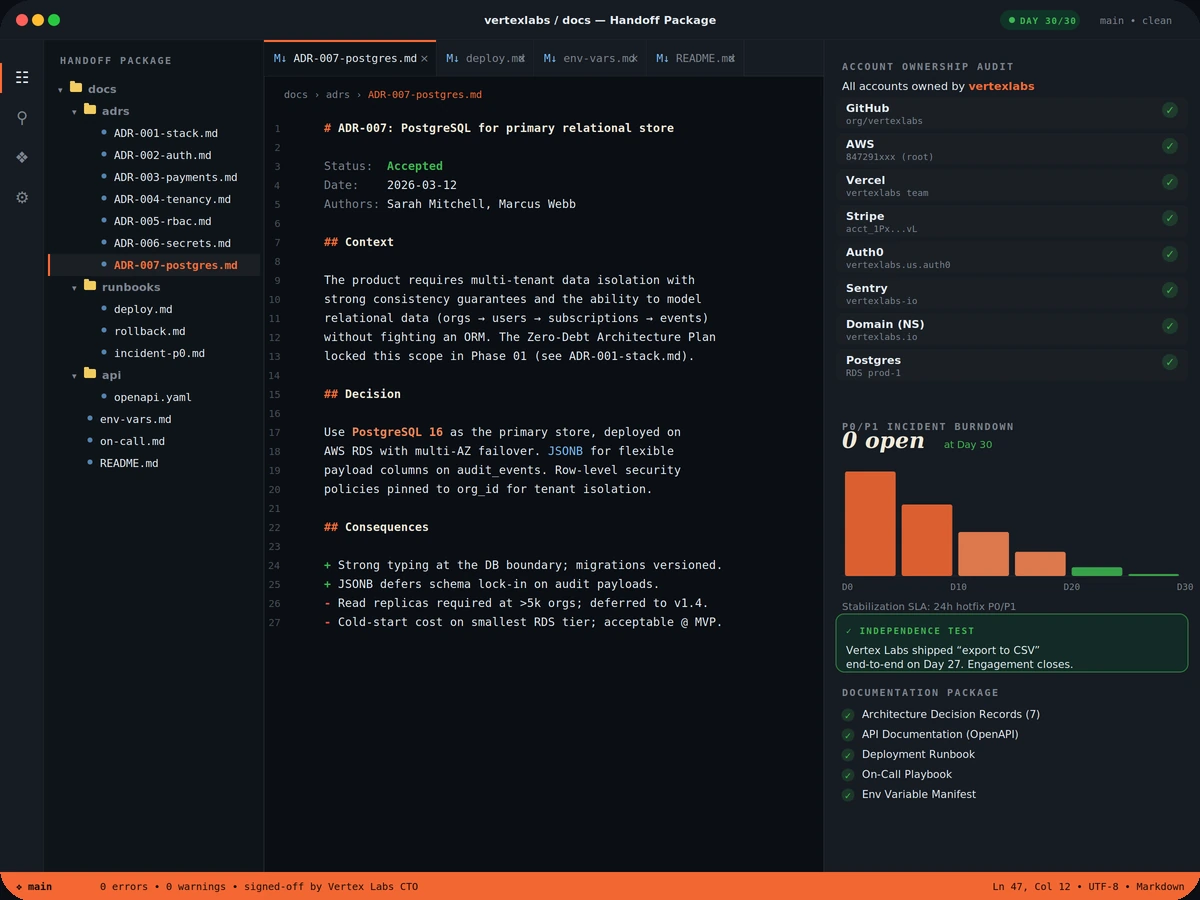Click the Stripe ownership check mark

(1170, 218)
